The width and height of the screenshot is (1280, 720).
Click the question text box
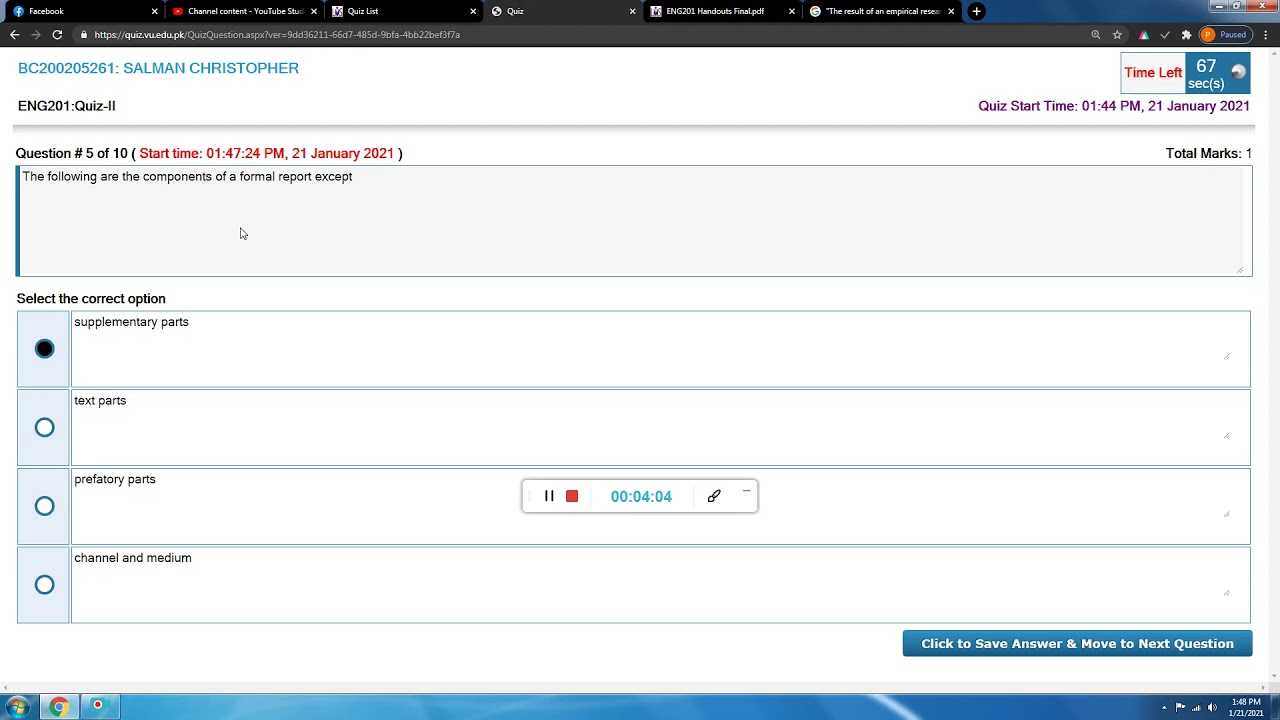[634, 221]
